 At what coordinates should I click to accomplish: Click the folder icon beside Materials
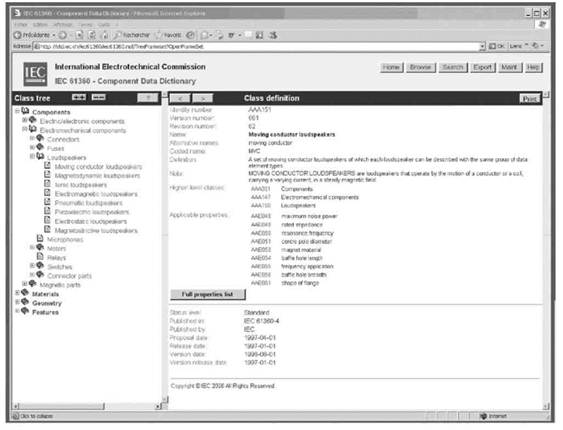click(x=25, y=293)
